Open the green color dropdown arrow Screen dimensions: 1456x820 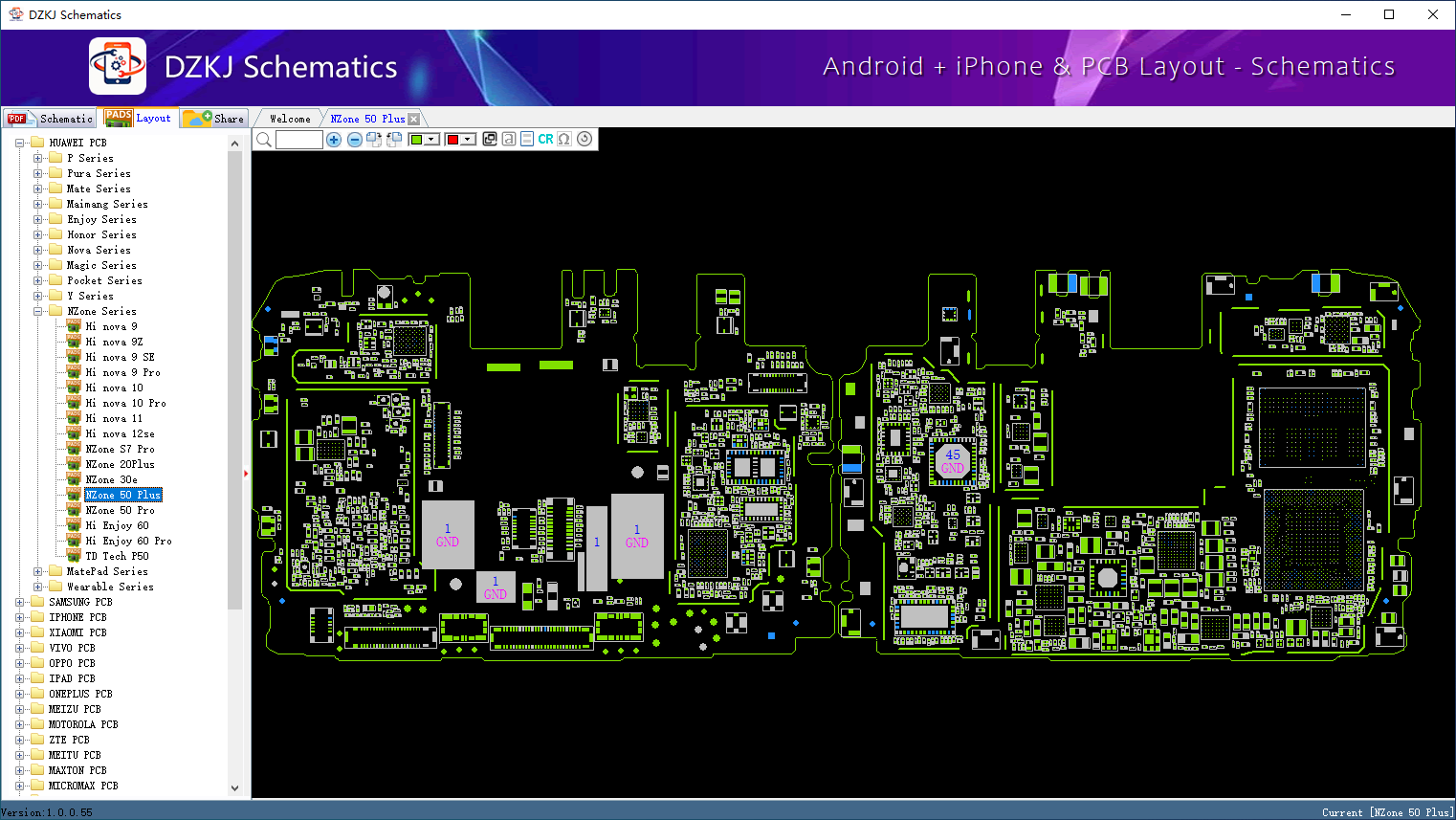(x=432, y=140)
